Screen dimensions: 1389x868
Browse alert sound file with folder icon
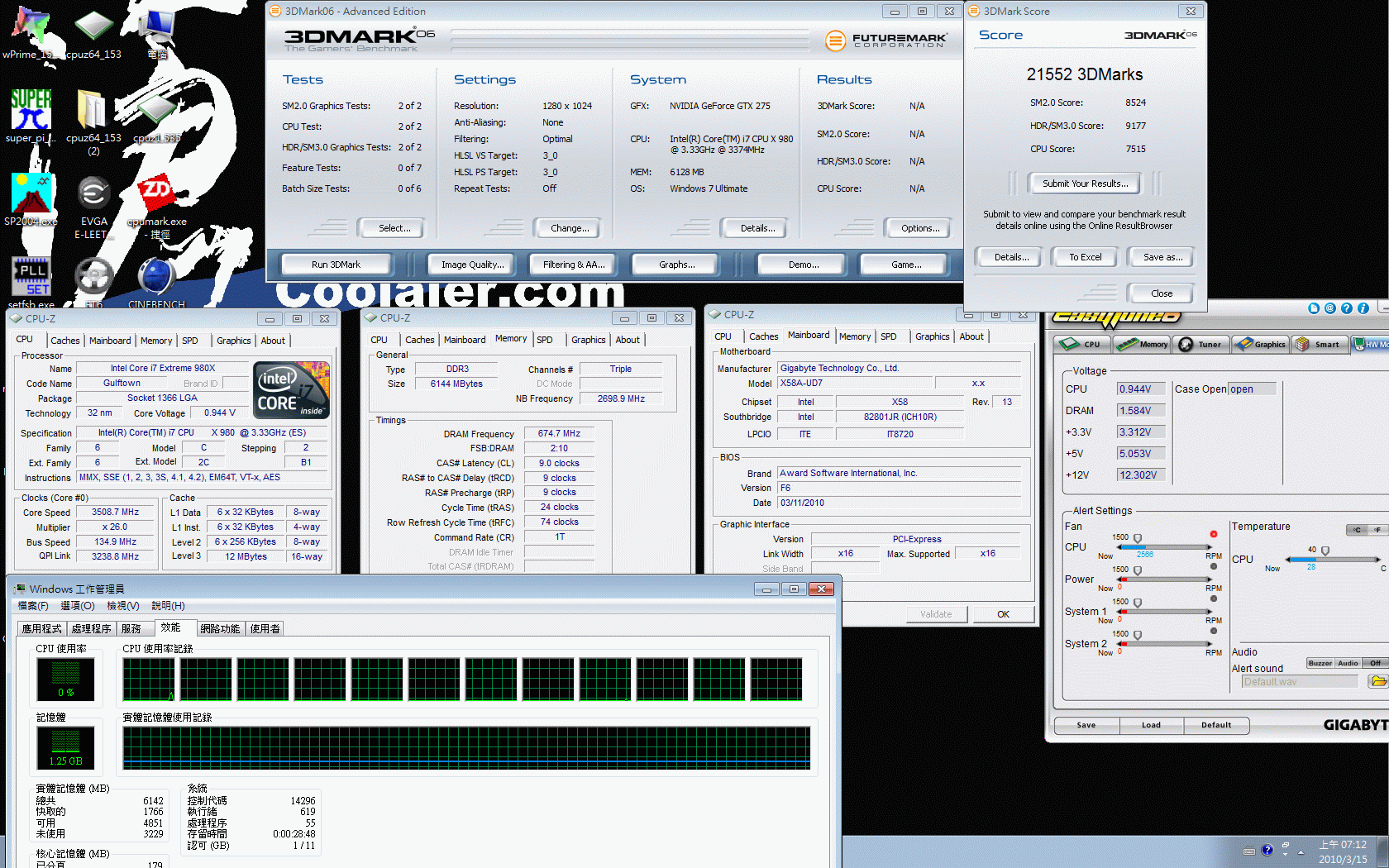tap(1377, 681)
